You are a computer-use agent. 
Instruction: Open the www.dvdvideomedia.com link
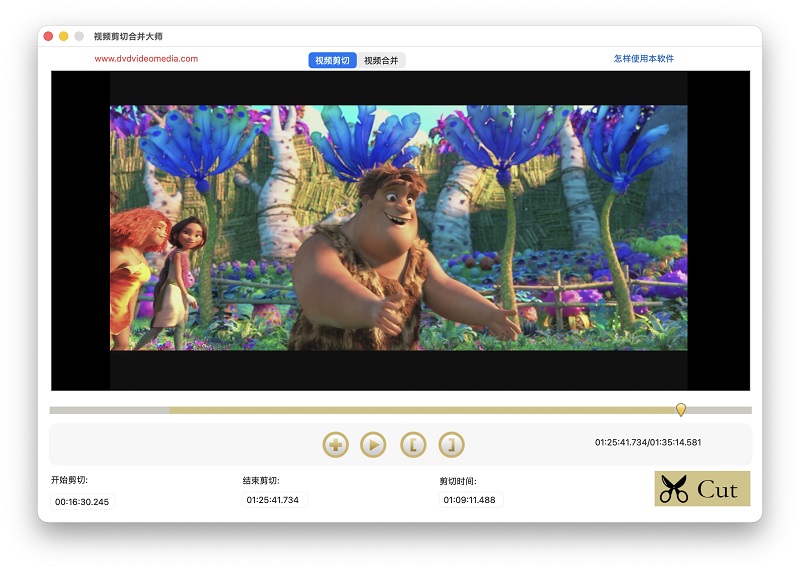(146, 59)
